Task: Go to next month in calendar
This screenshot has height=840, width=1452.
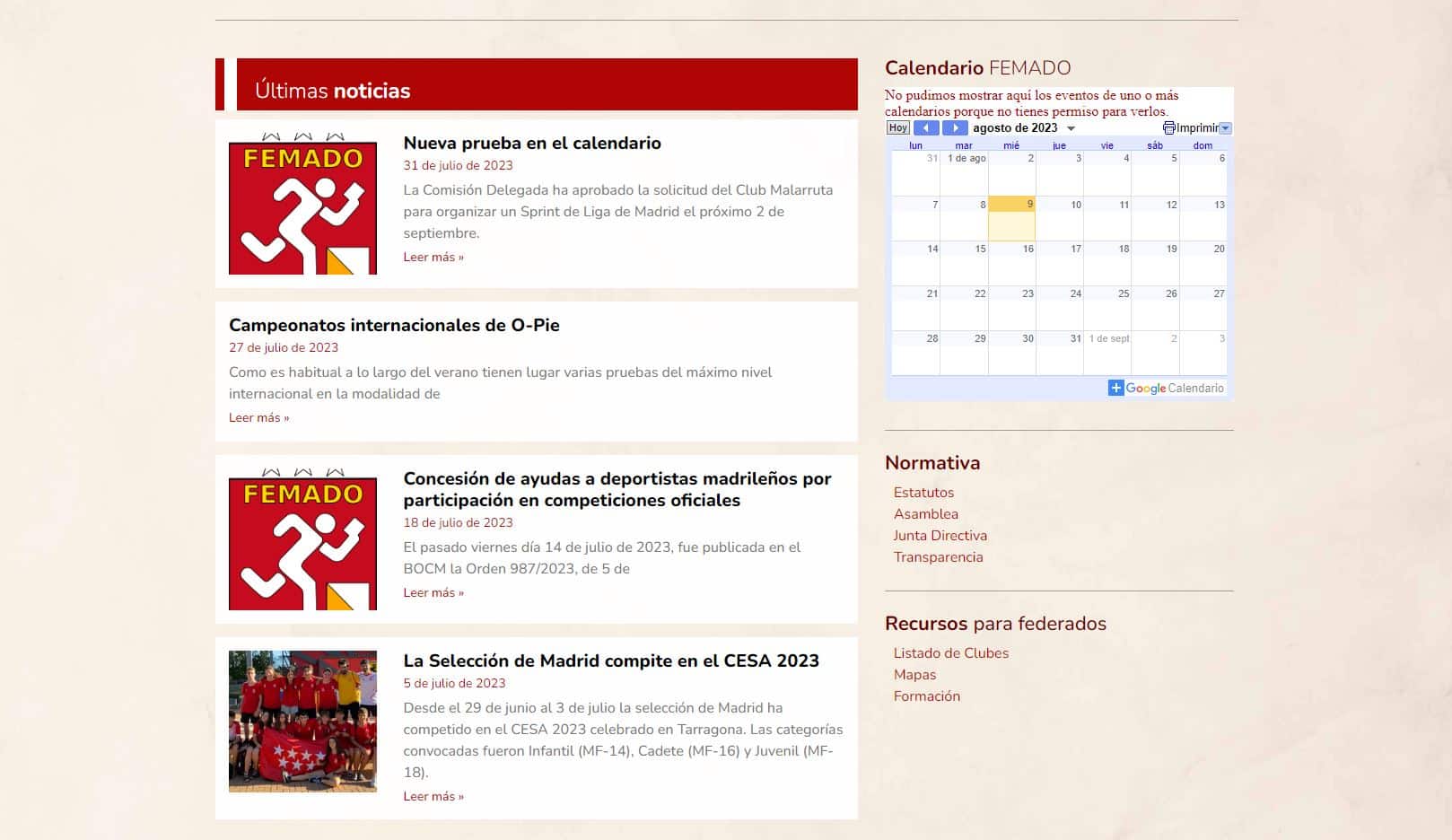Action: pos(955,127)
